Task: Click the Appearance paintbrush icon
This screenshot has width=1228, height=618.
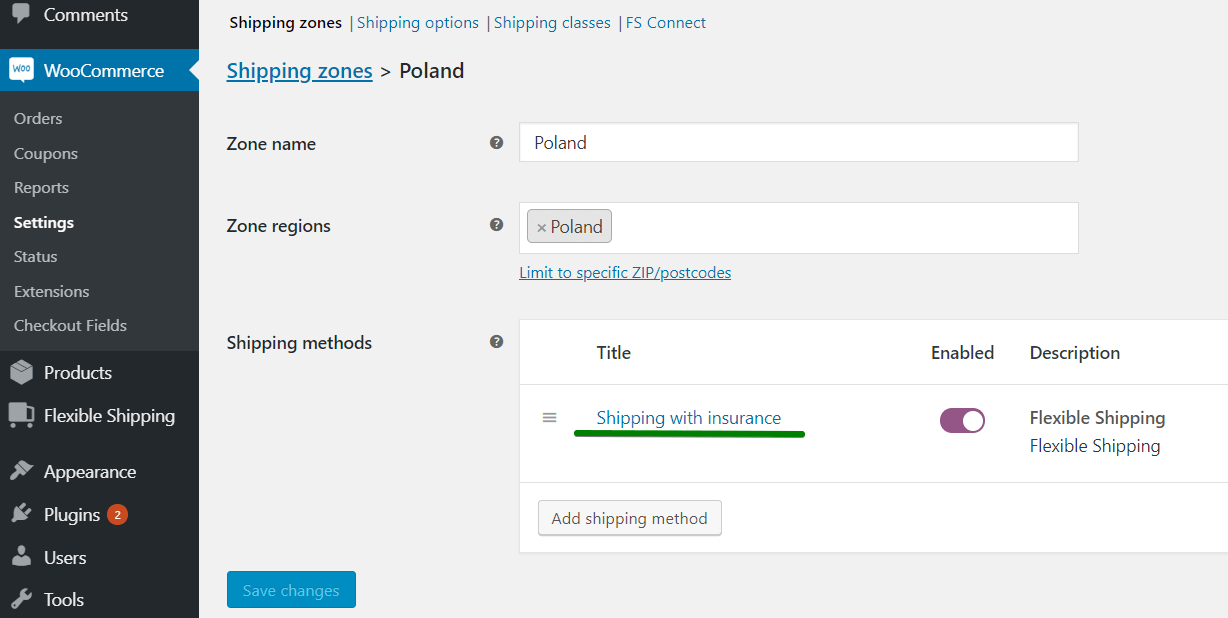Action: [21, 471]
